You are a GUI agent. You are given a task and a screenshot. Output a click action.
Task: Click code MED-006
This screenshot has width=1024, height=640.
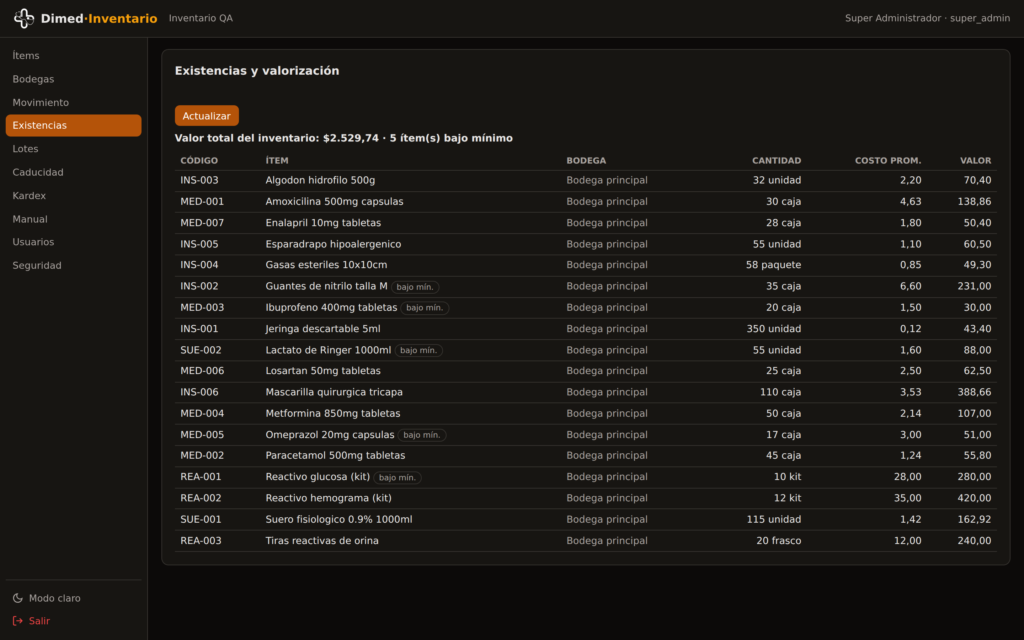coord(202,371)
